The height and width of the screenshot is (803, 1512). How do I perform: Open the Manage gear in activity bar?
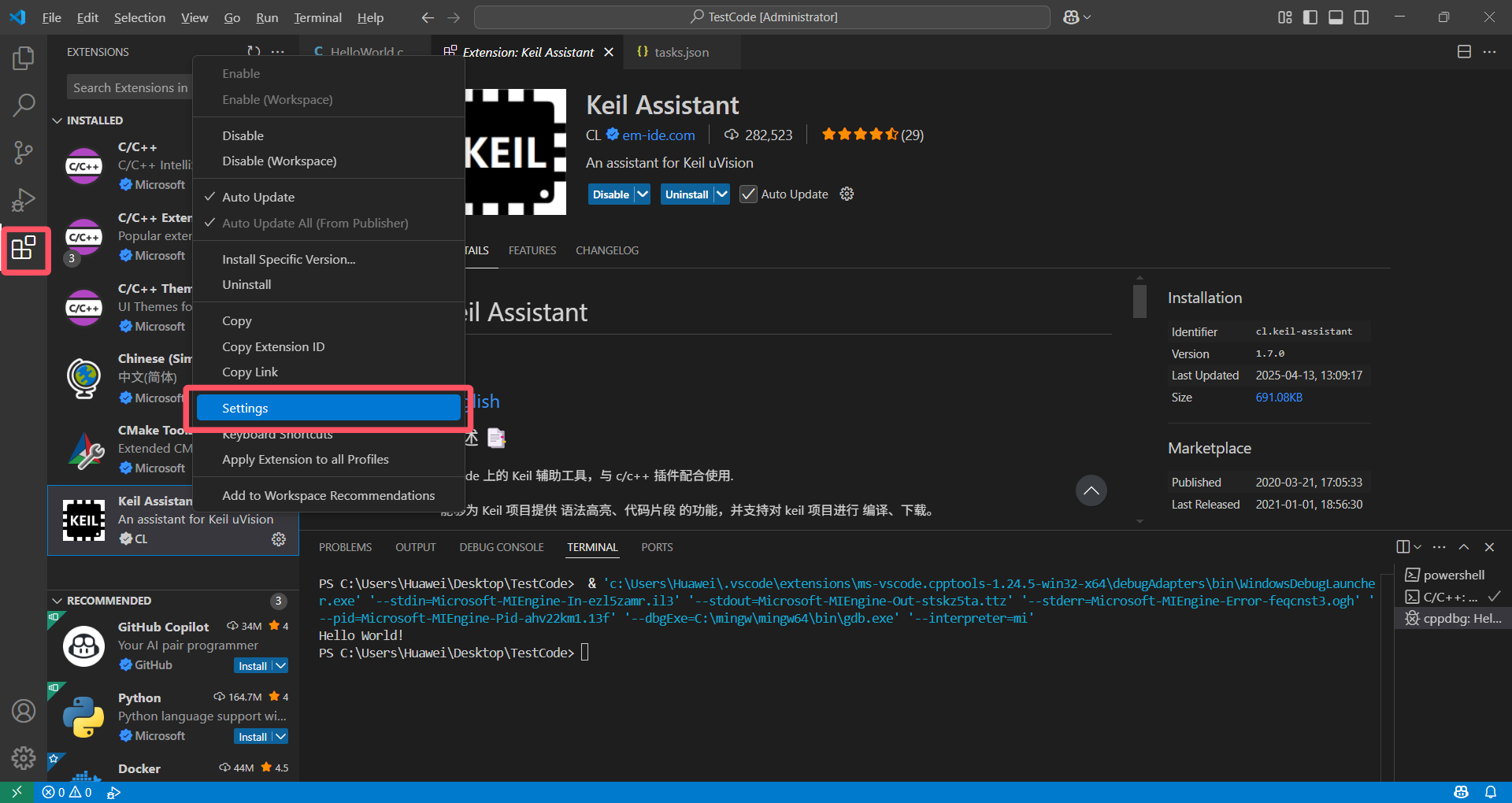24,758
